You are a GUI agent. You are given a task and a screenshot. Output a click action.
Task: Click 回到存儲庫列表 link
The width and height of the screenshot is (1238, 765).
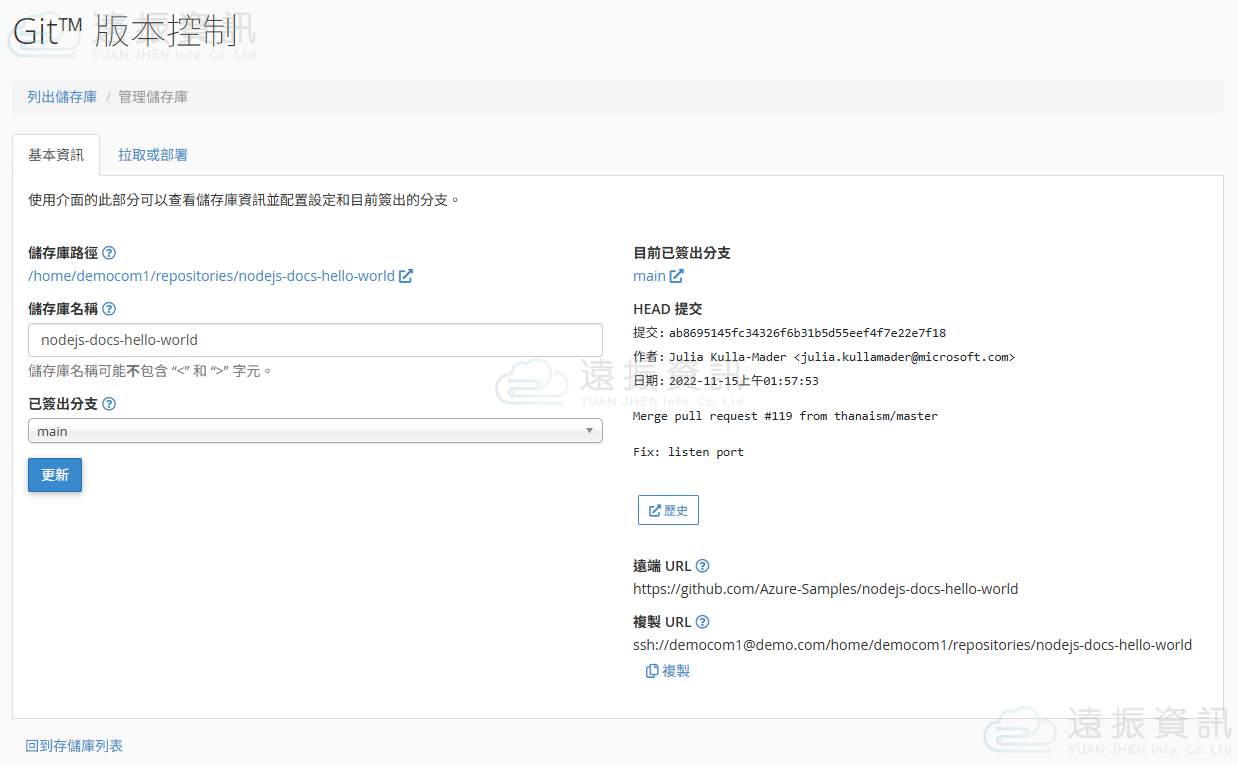tap(74, 746)
